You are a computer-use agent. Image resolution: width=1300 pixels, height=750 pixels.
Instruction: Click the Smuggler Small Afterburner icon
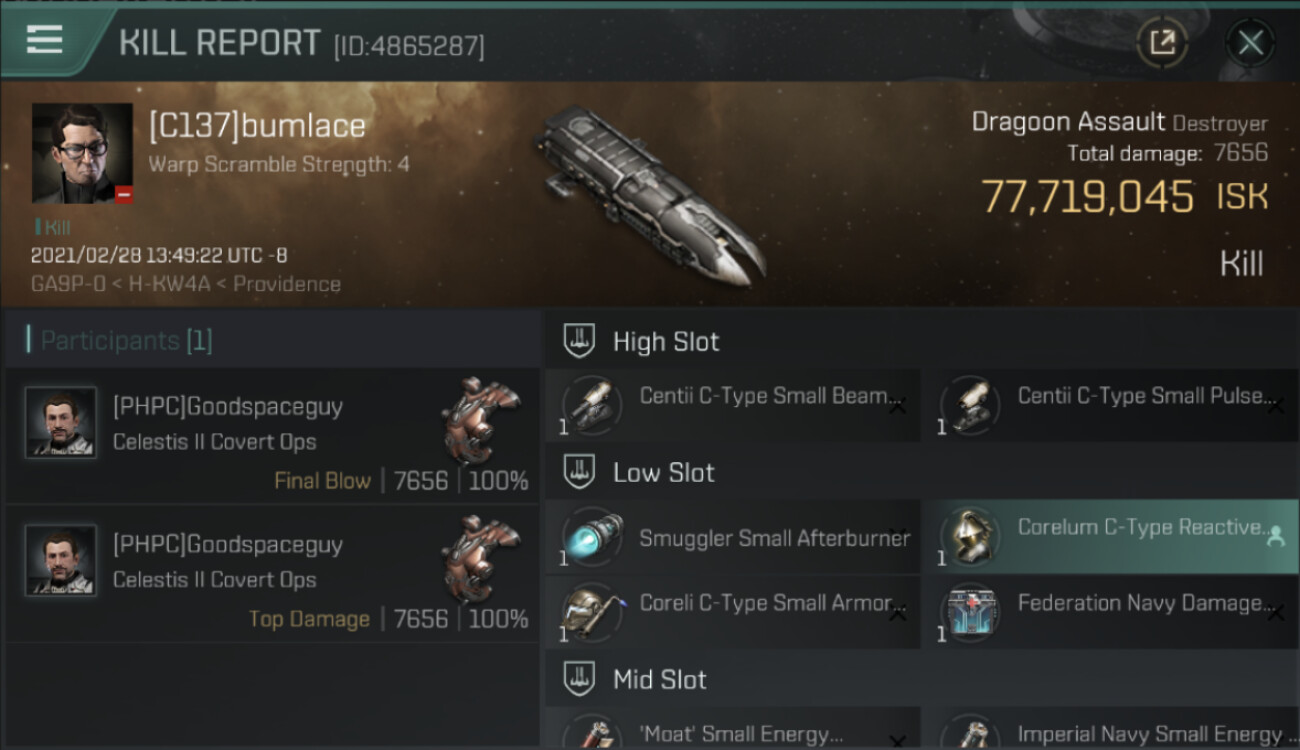pos(592,538)
